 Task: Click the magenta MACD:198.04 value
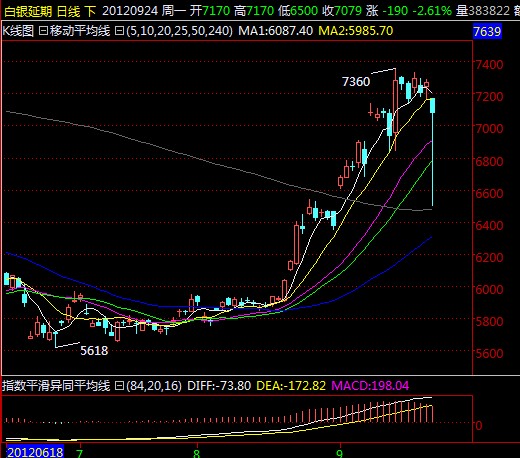coord(370,386)
